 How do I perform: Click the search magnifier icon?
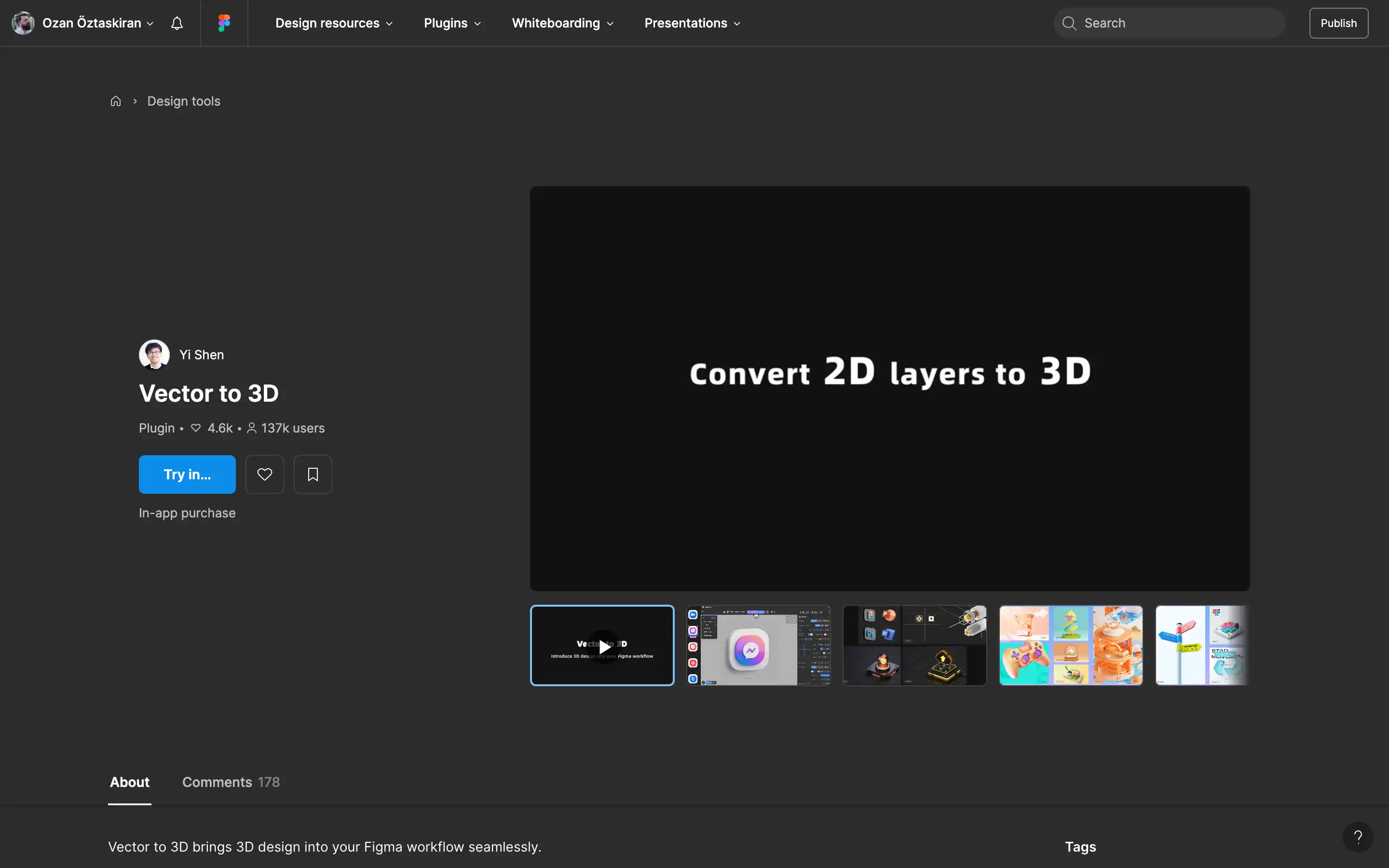[x=1069, y=23]
